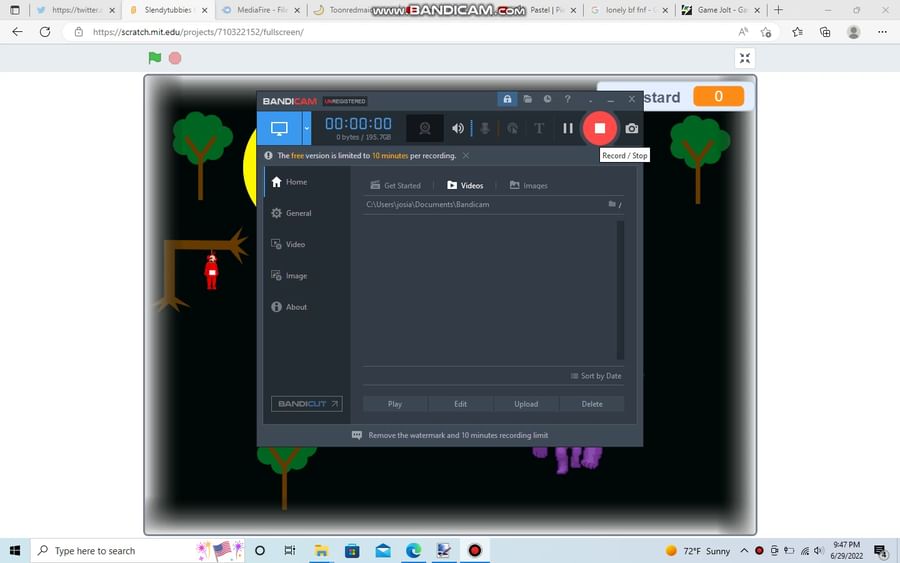Viewport: 900px width, 563px height.
Task: Dismiss the free version limit notice
Action: (466, 156)
